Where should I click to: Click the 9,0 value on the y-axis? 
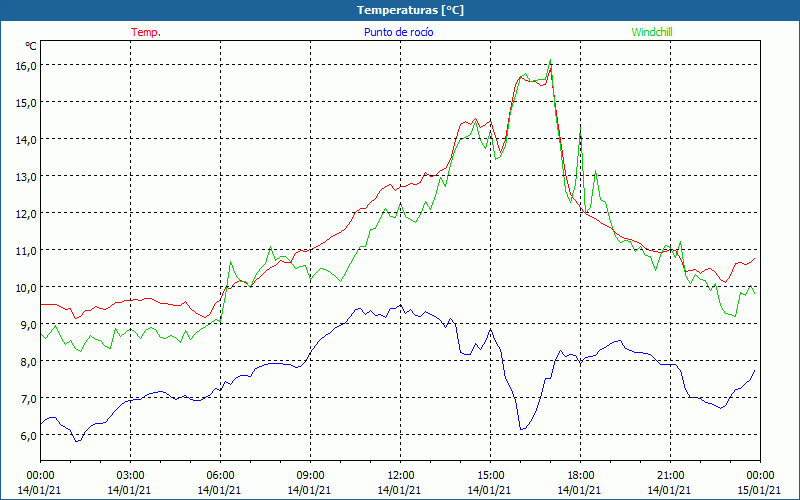click(28, 324)
